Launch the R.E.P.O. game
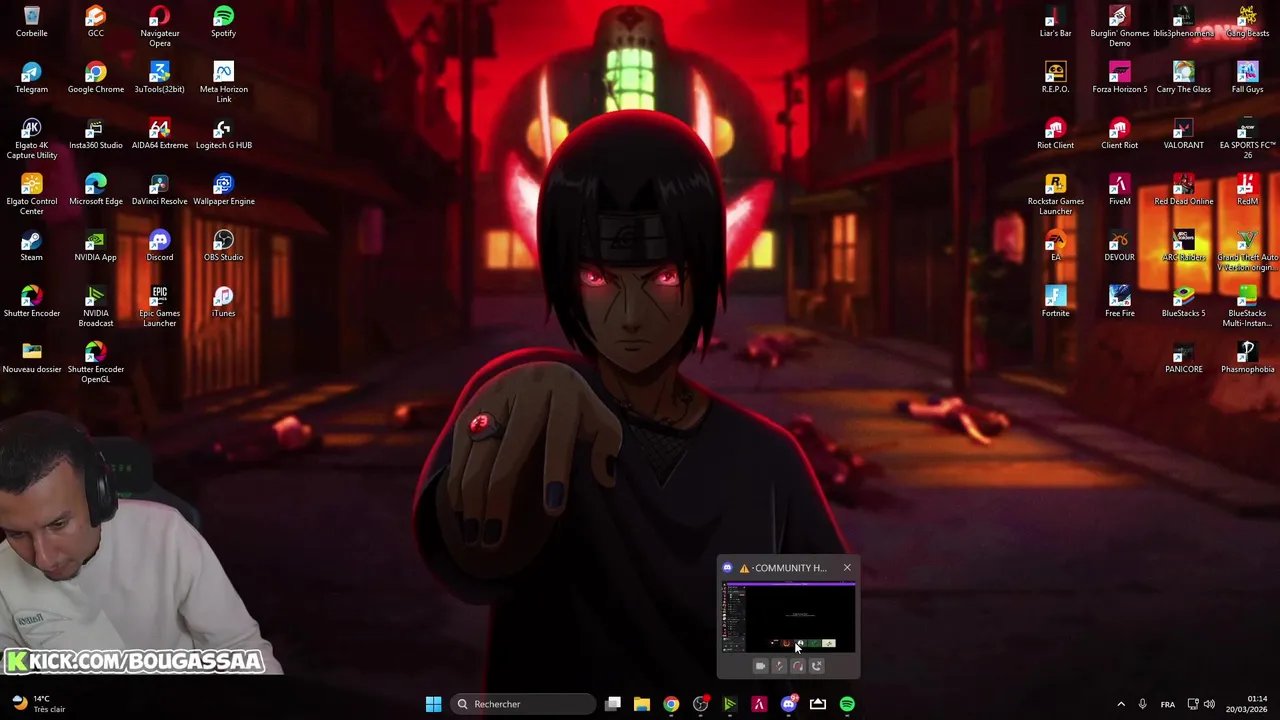The width and height of the screenshot is (1280, 720). coord(1055,78)
